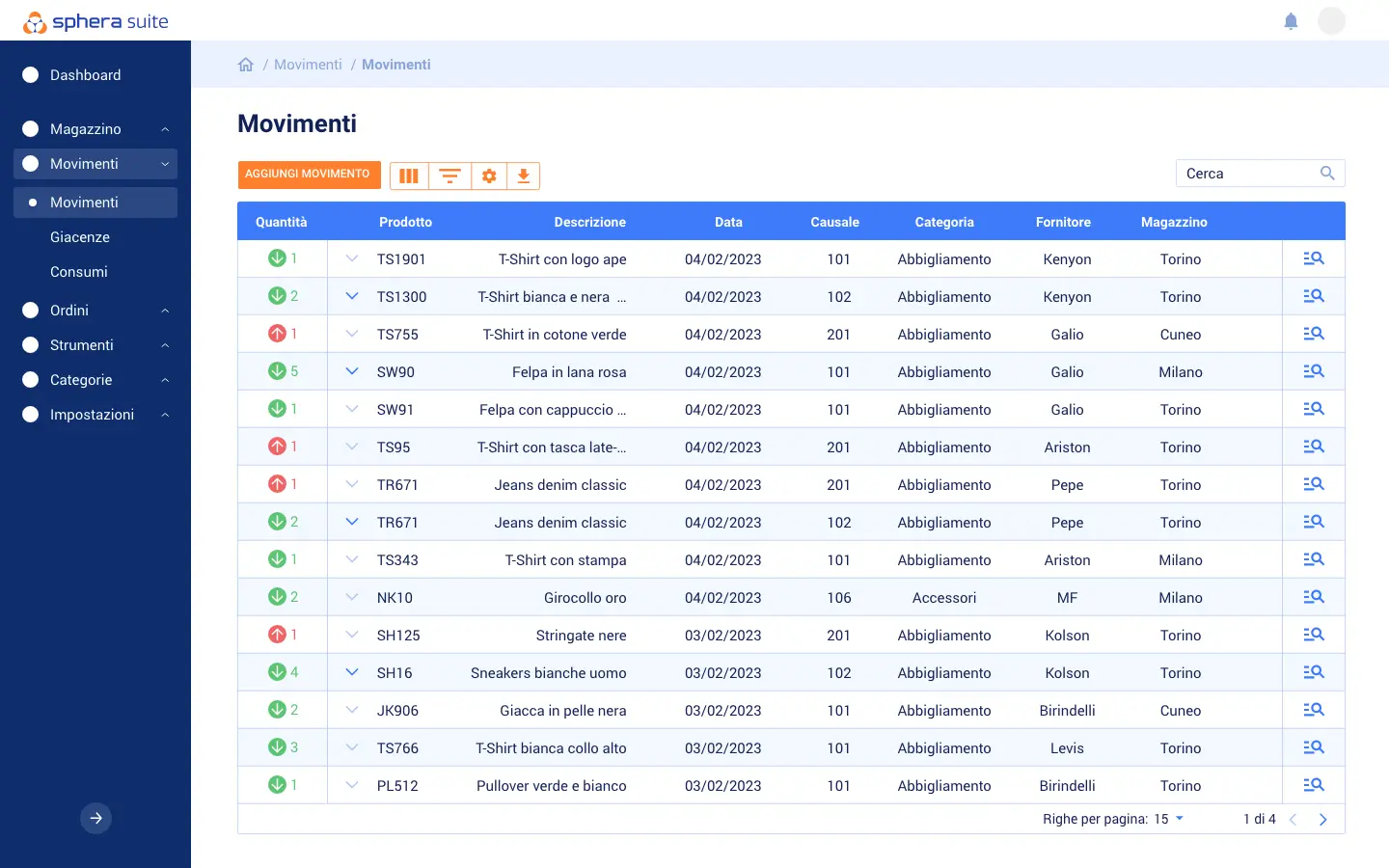Expand the TS1300 row chevron

(x=352, y=296)
